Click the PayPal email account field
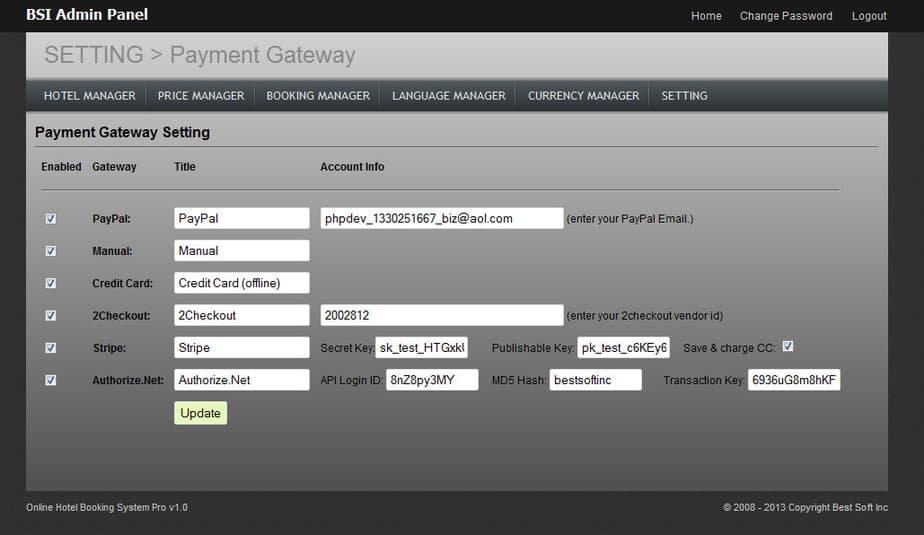This screenshot has width=924, height=535. [441, 218]
